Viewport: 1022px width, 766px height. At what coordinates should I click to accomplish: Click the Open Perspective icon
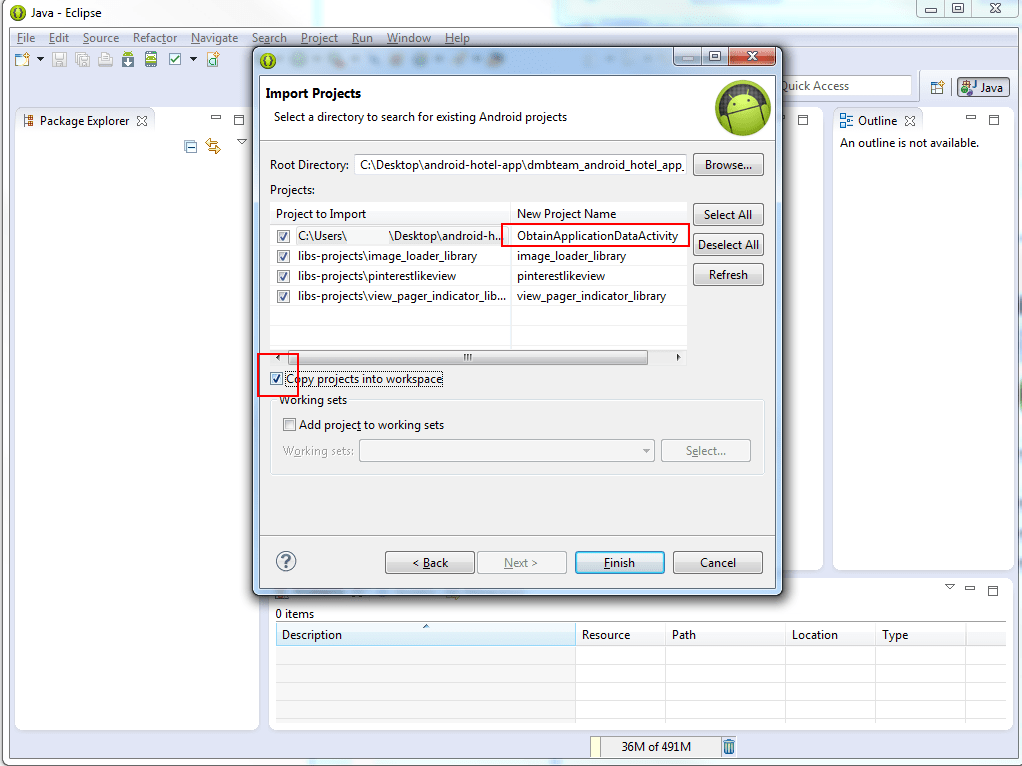(937, 87)
